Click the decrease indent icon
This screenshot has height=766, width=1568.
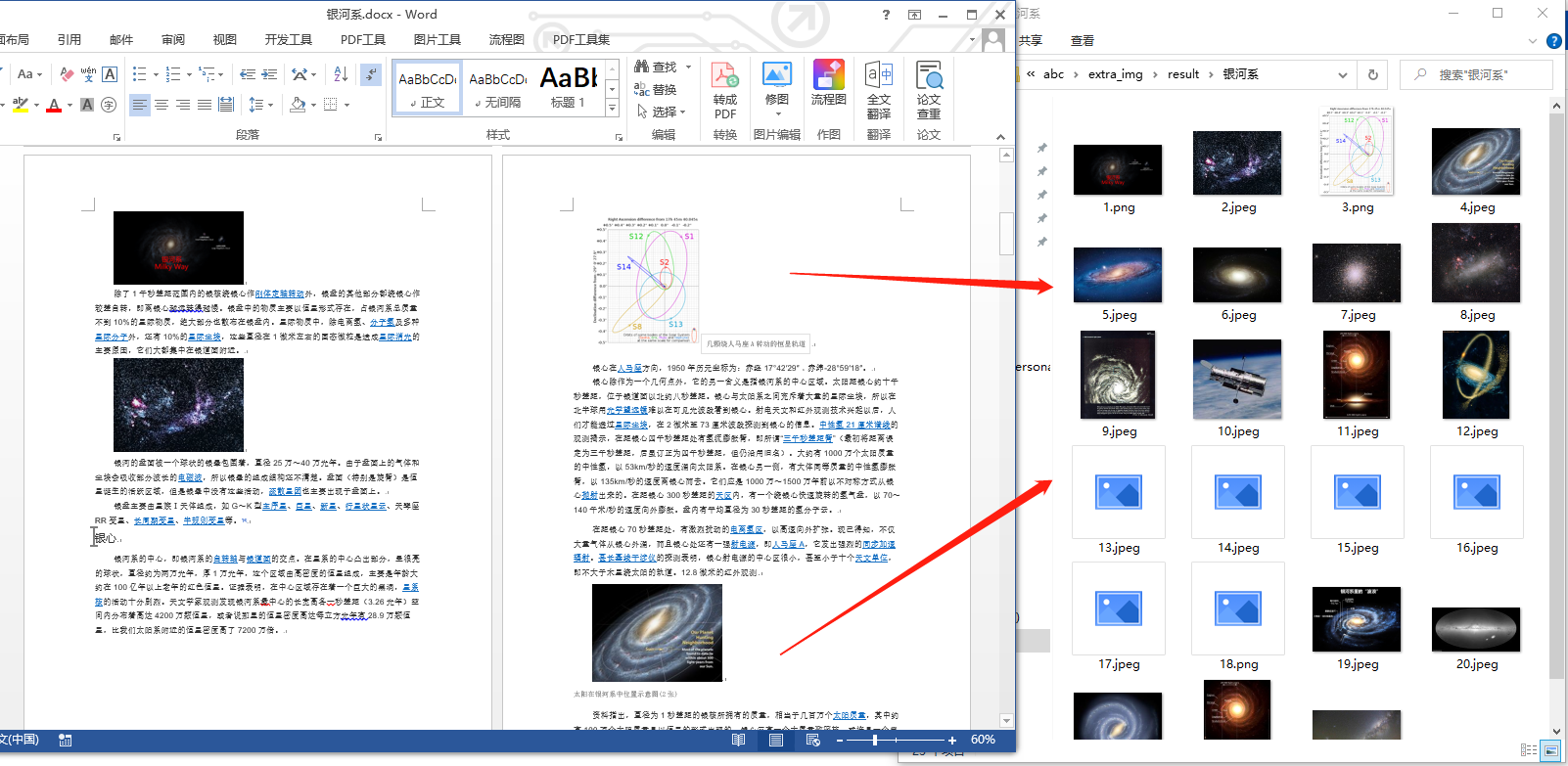click(248, 74)
